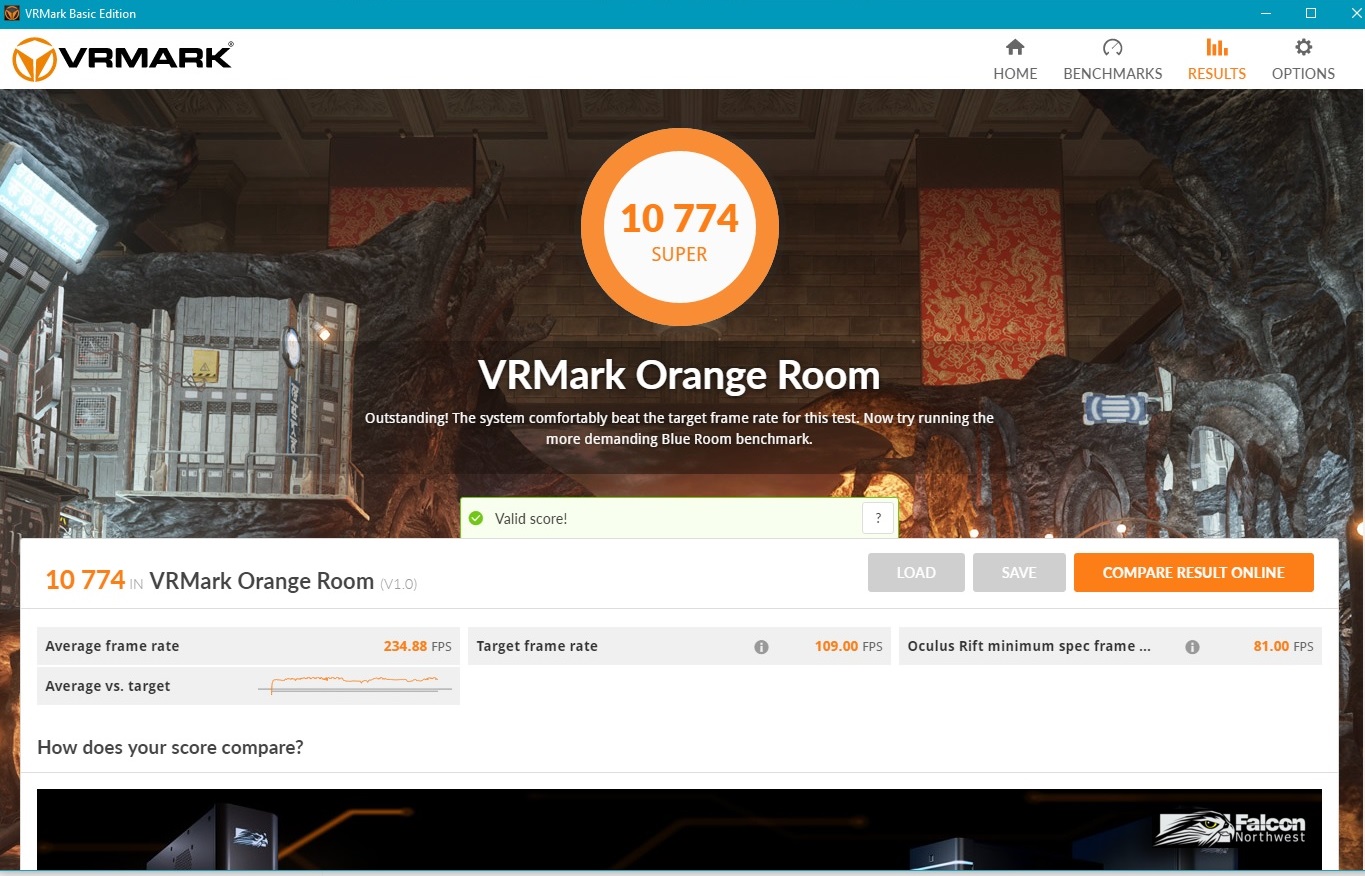This screenshot has width=1365, height=876.
Task: Click the Oculus Rift minimum spec frame label
Action: (1029, 646)
